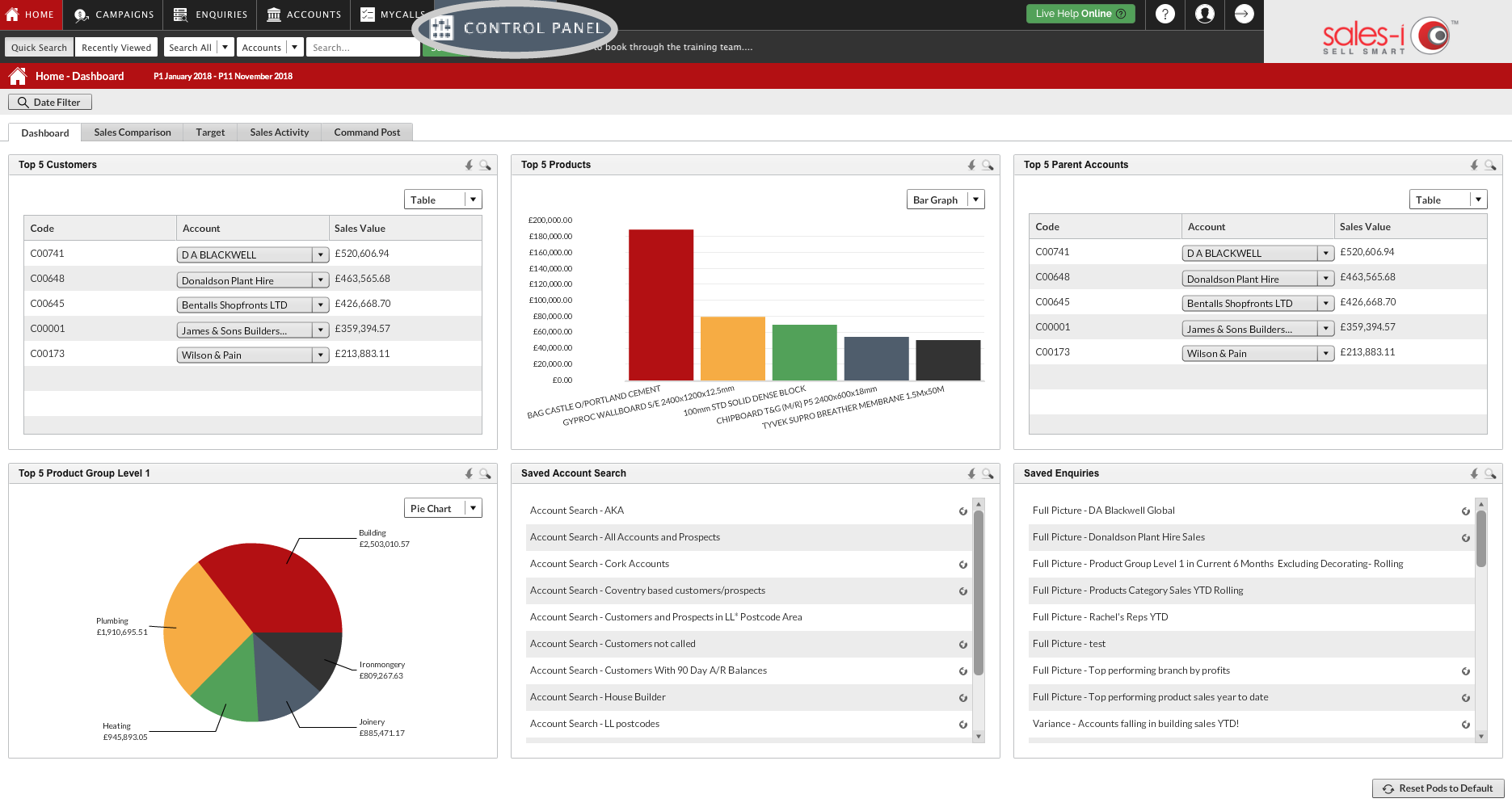Switch to the Target tab

[210, 132]
